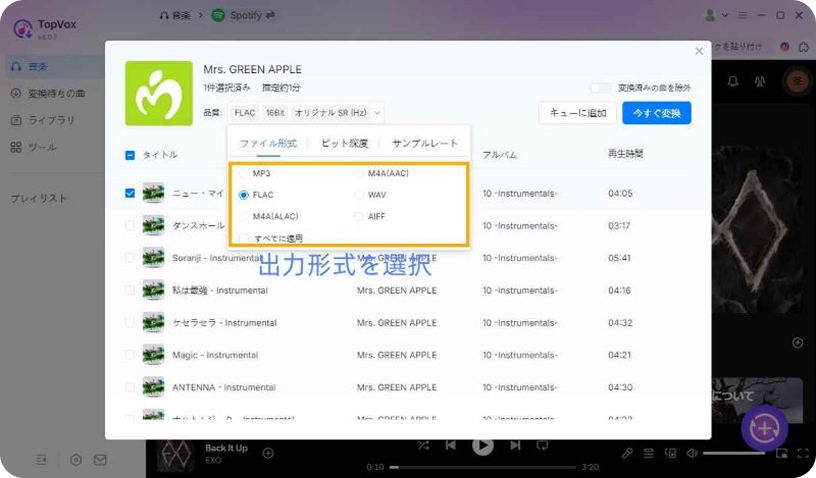This screenshot has height=478, width=816.
Task: Check the ケセラセラ - Instrumental checkbox
Action: click(x=130, y=322)
